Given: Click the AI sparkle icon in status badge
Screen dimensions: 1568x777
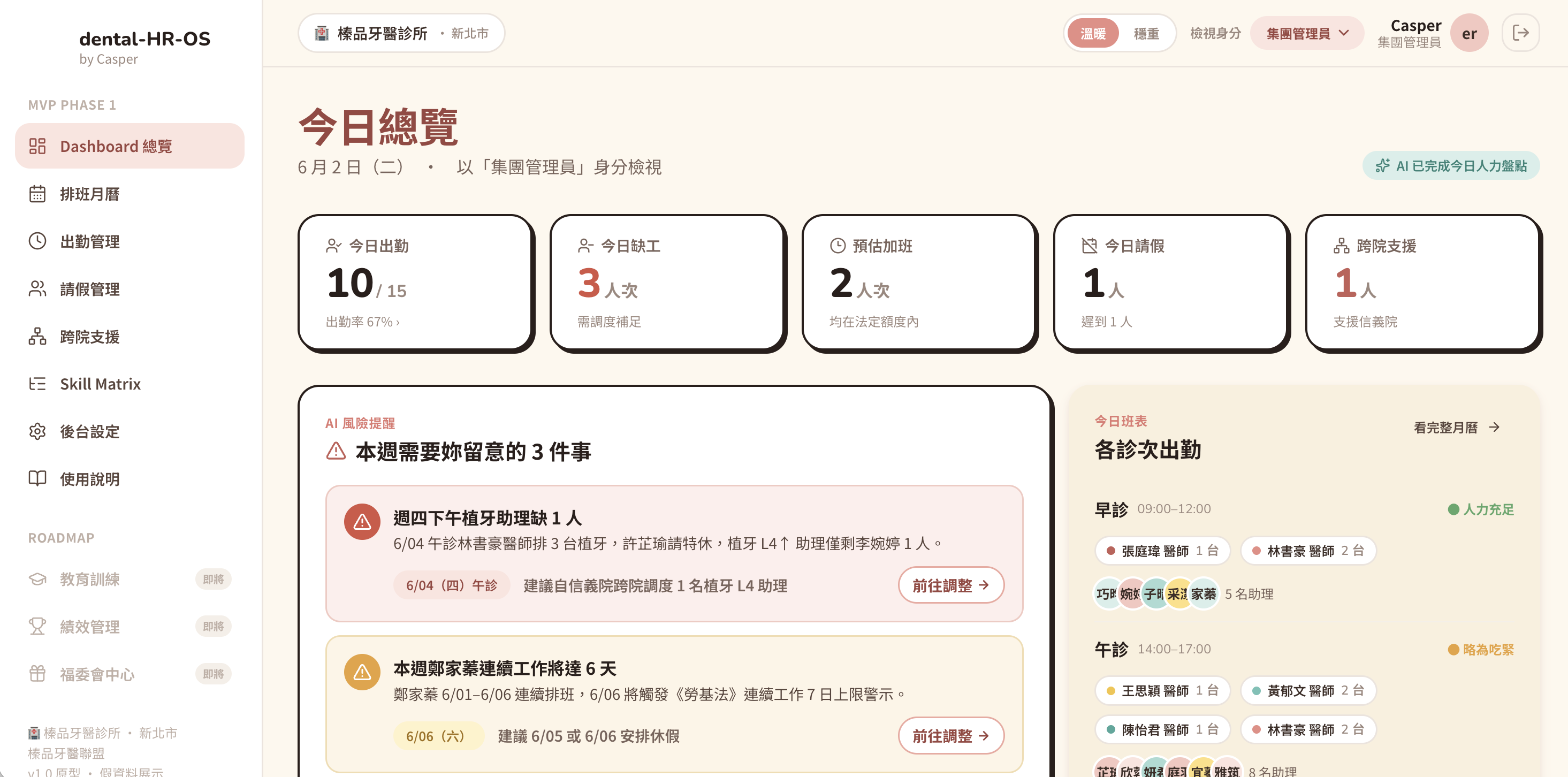Looking at the screenshot, I should pos(1382,165).
